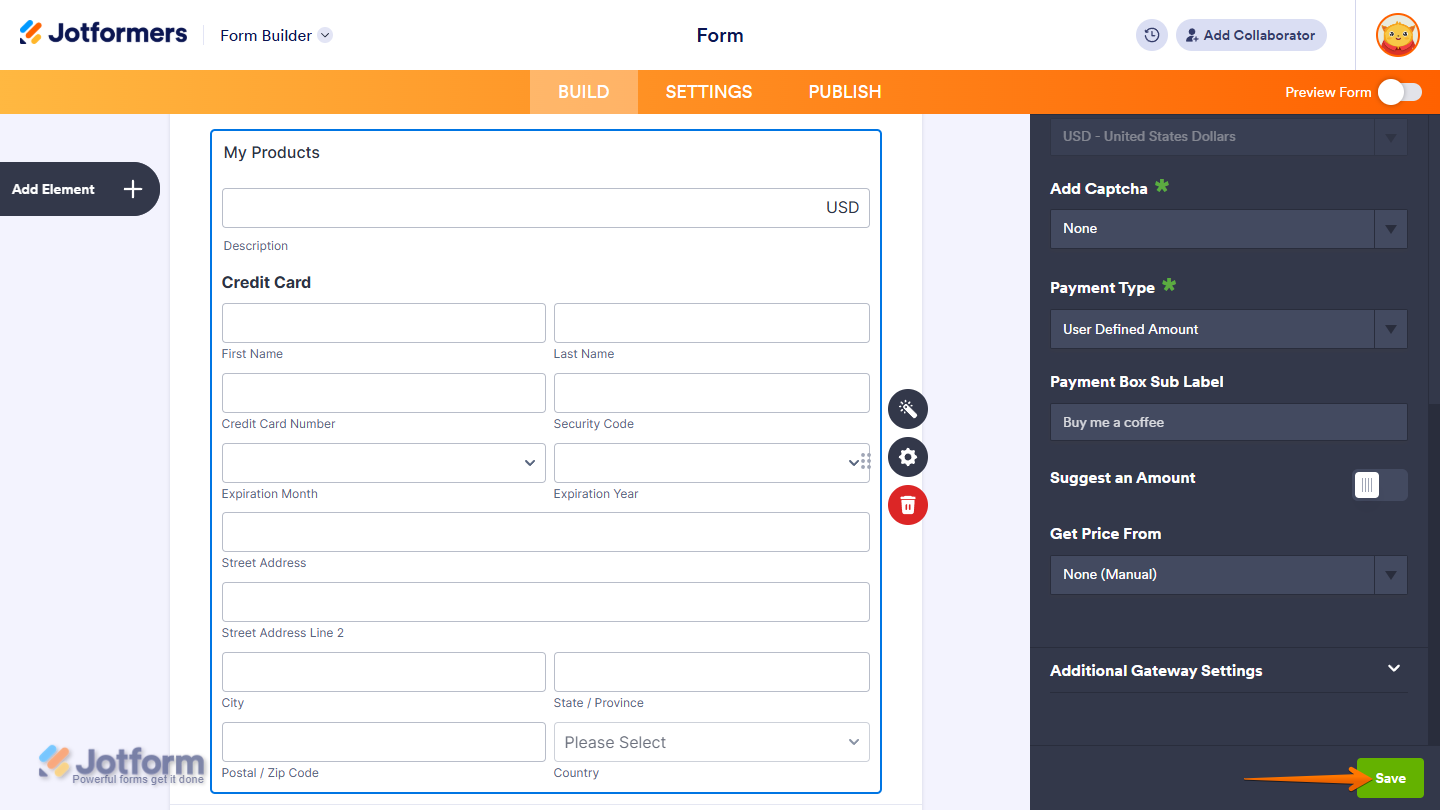Open the payment element gear settings icon
Viewport: 1440px width, 810px height.
[907, 457]
